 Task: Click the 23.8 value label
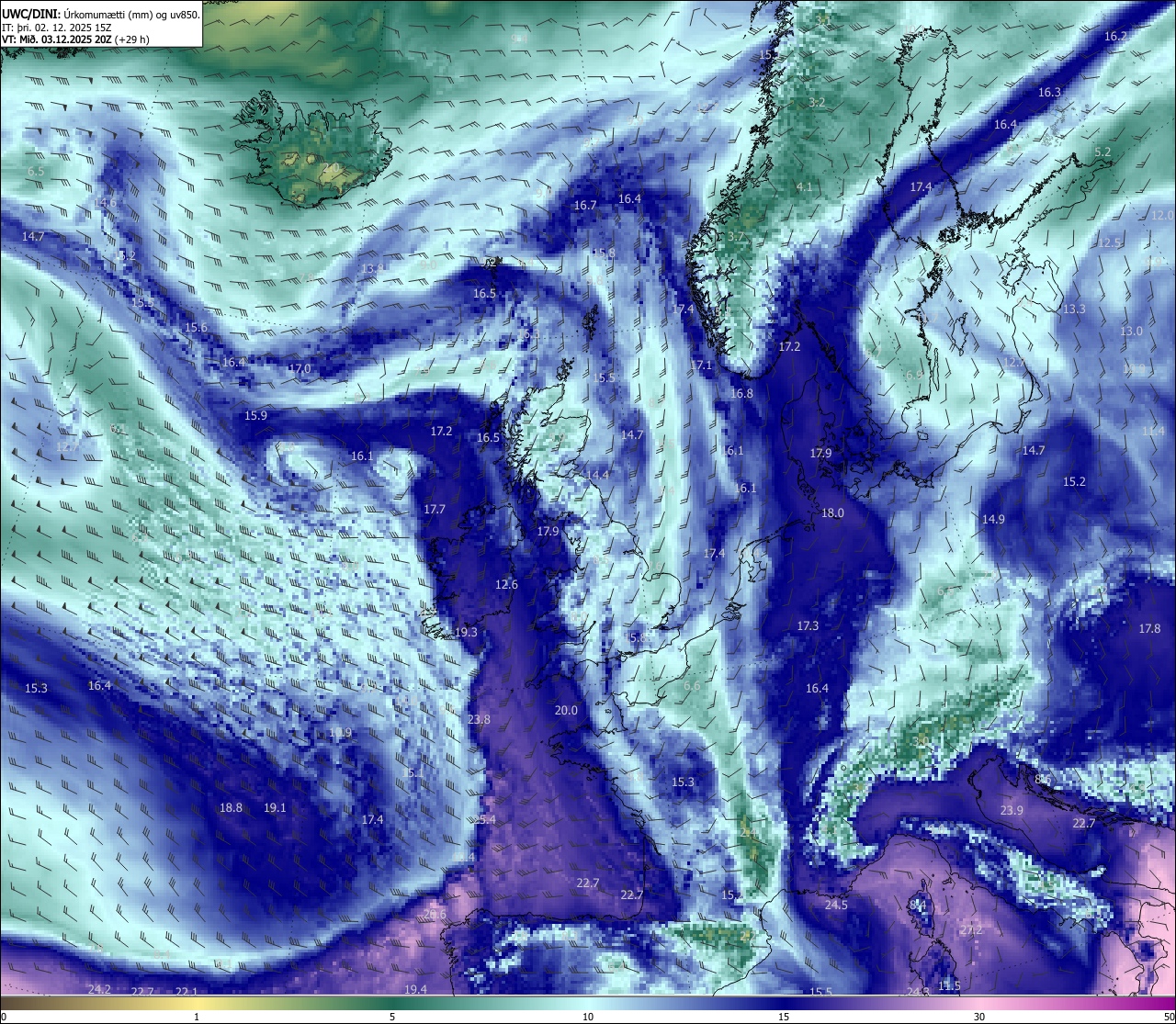pos(479,720)
